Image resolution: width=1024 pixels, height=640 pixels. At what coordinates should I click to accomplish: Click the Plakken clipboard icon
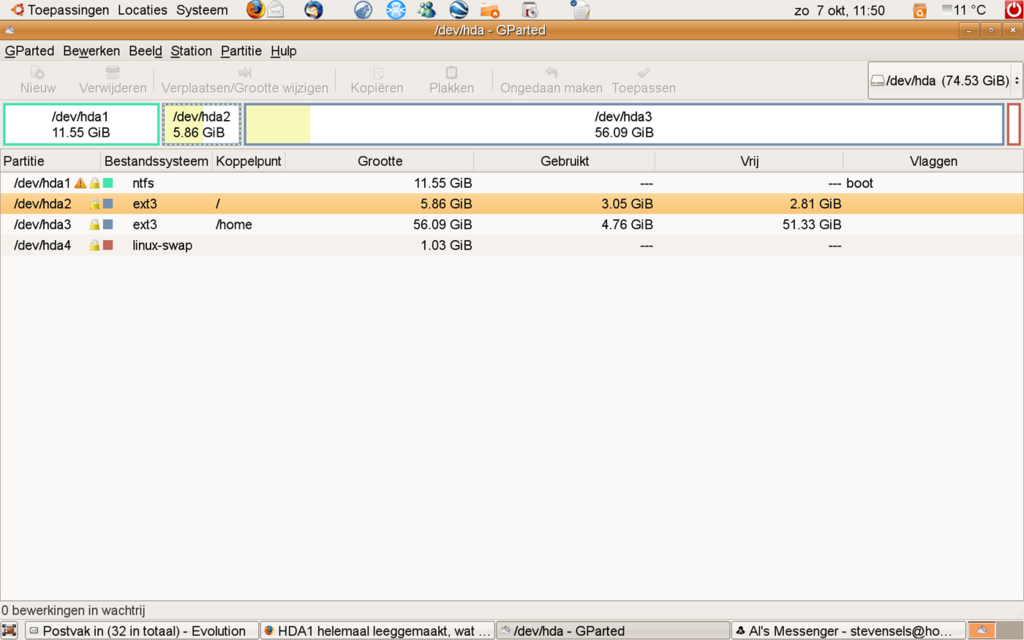point(451,73)
